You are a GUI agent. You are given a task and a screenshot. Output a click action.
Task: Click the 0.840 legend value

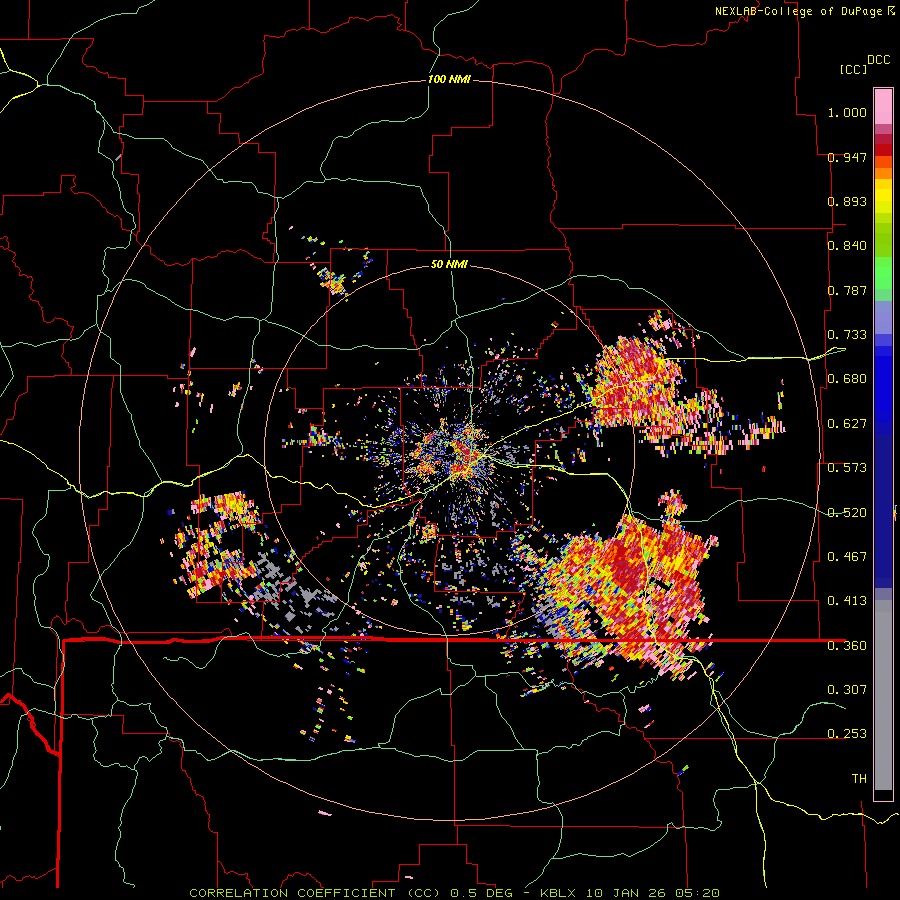click(847, 246)
